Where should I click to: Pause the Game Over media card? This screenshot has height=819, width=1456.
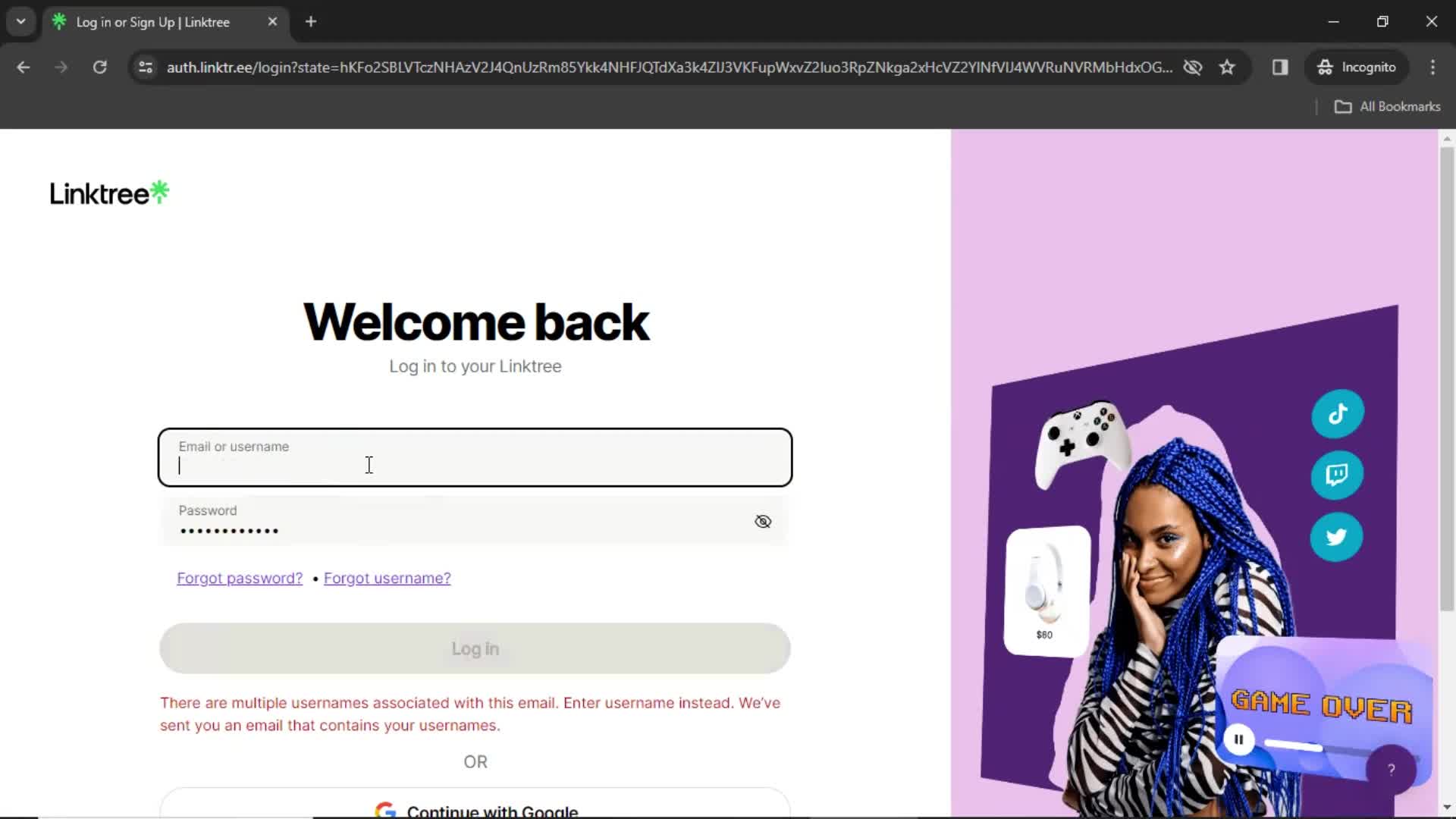(x=1238, y=739)
